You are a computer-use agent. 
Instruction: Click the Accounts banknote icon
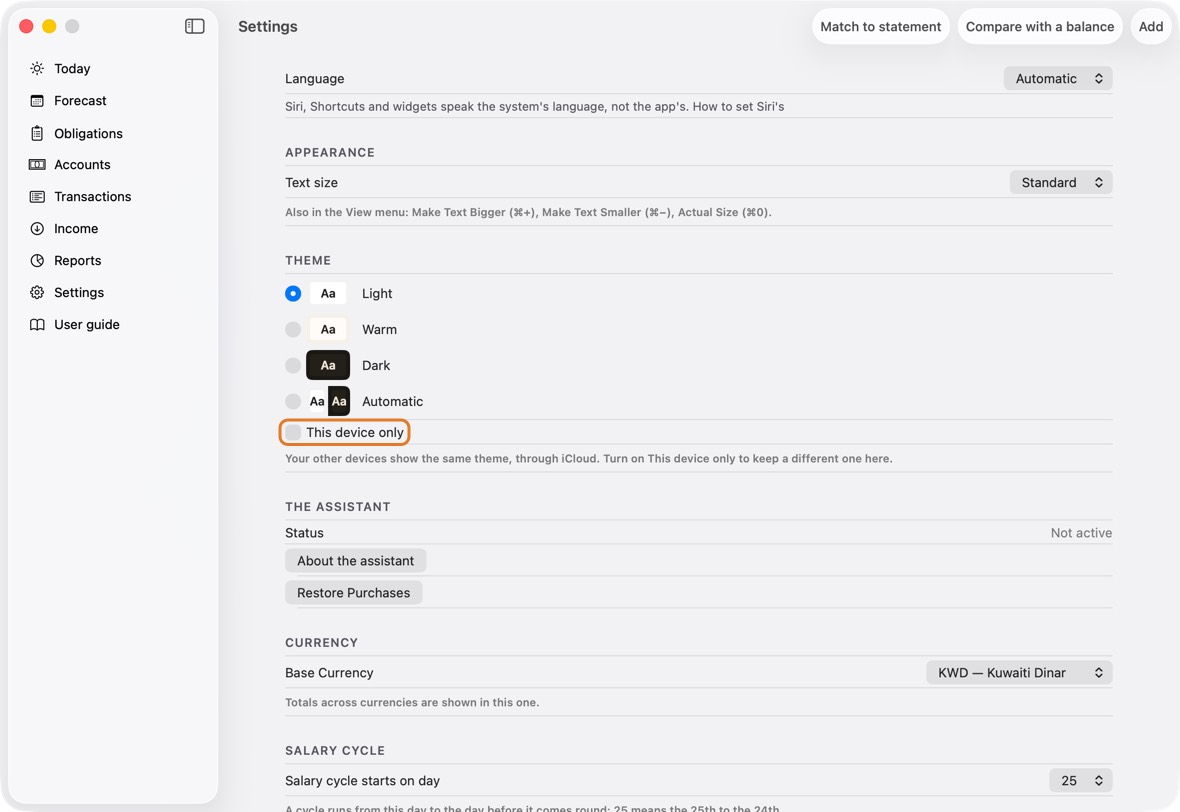(37, 165)
